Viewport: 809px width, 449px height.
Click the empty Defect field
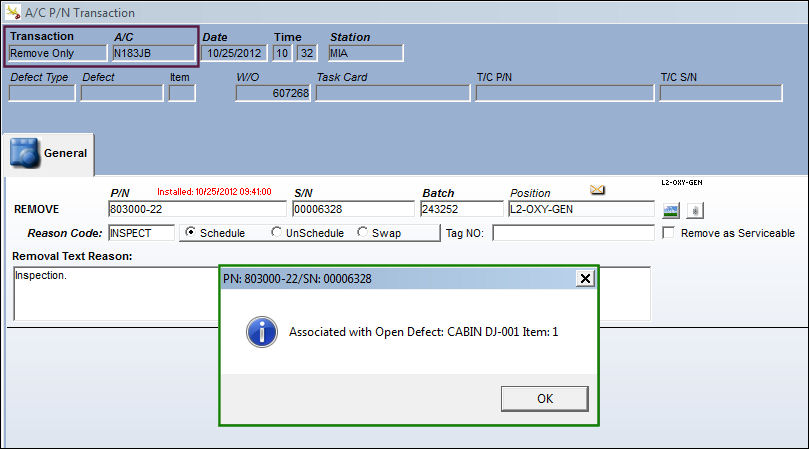(122, 93)
